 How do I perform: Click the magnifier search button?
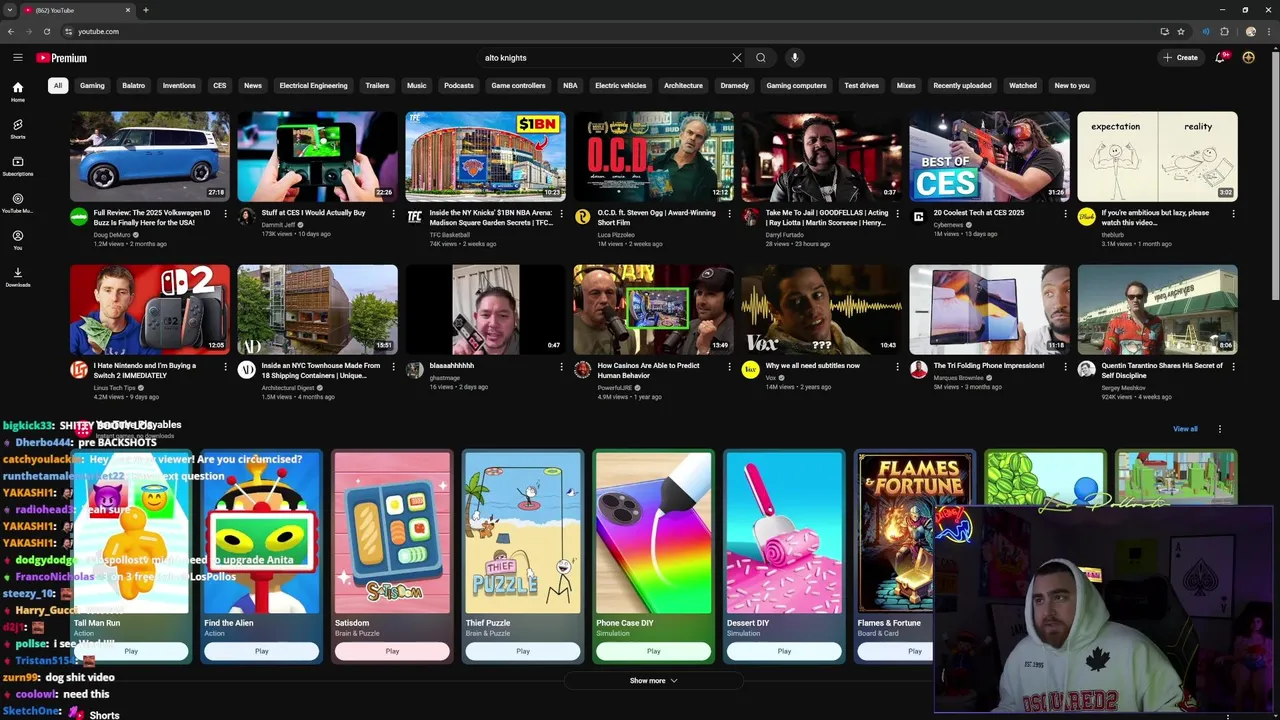pyautogui.click(x=761, y=58)
